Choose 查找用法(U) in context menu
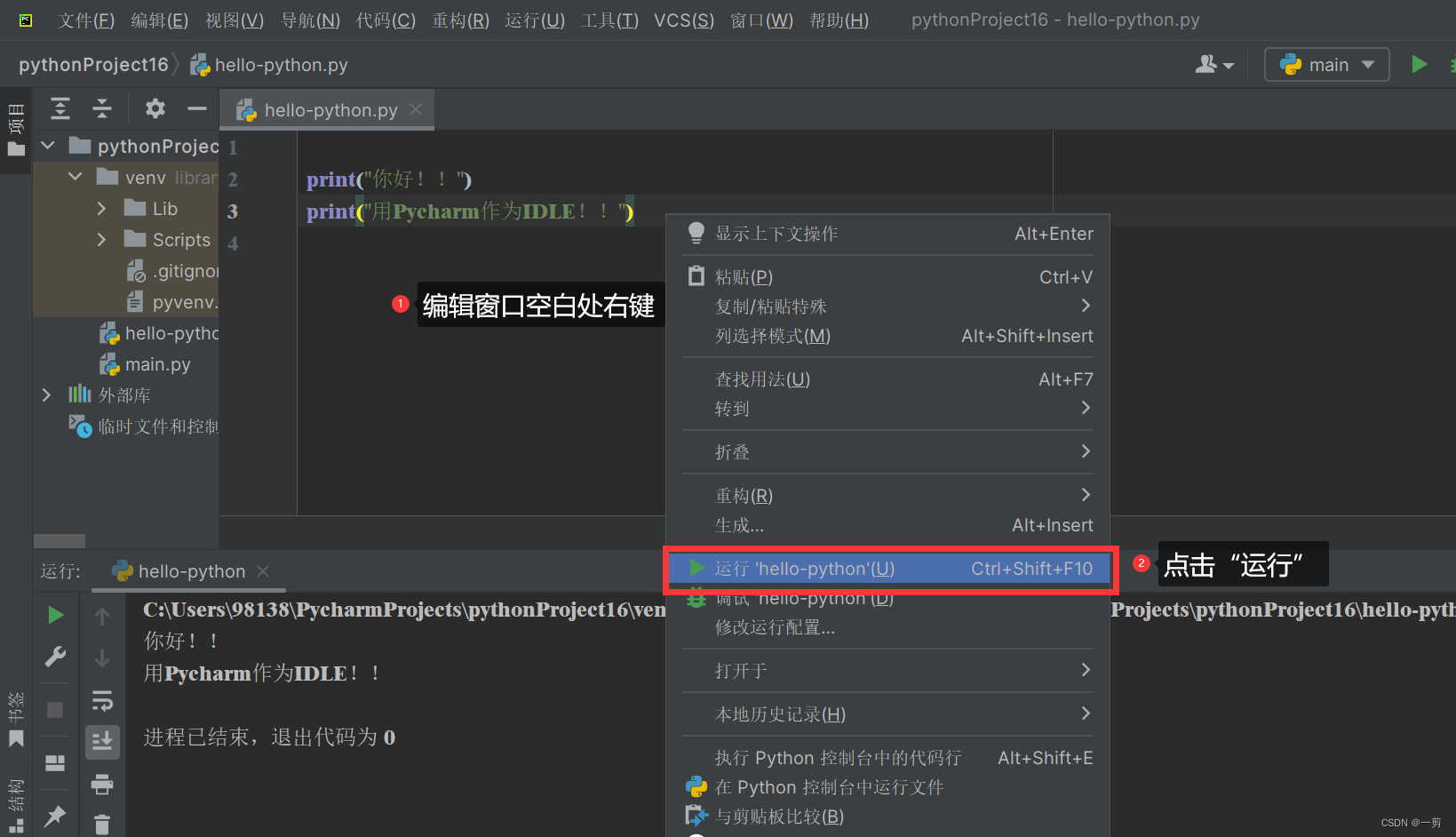Screen dimensions: 1456x837 coord(888,379)
